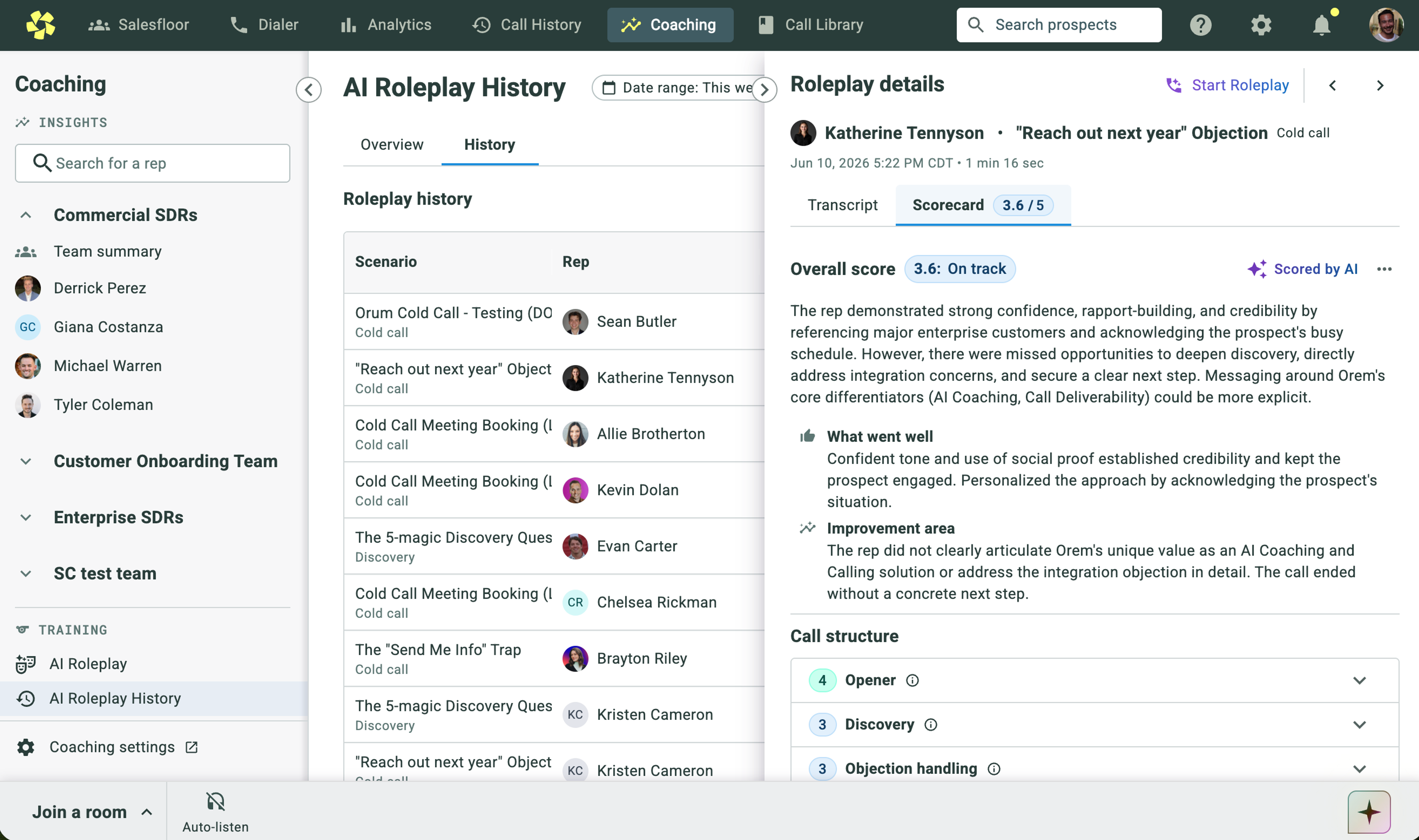This screenshot has width=1419, height=840.
Task: Open Kevin Dolan's roleplay row
Action: click(554, 489)
